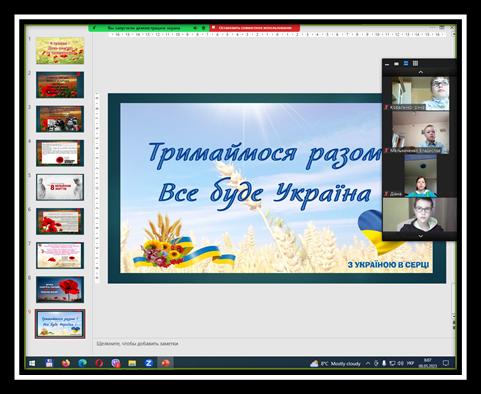Open Viber from the taskbar
Image resolution: width=481 pixels, height=394 pixels.
pyautogui.click(x=116, y=363)
